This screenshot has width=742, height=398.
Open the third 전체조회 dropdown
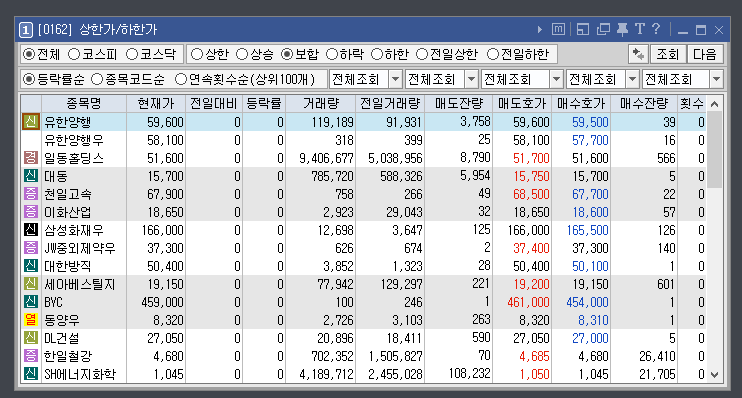(x=556, y=79)
